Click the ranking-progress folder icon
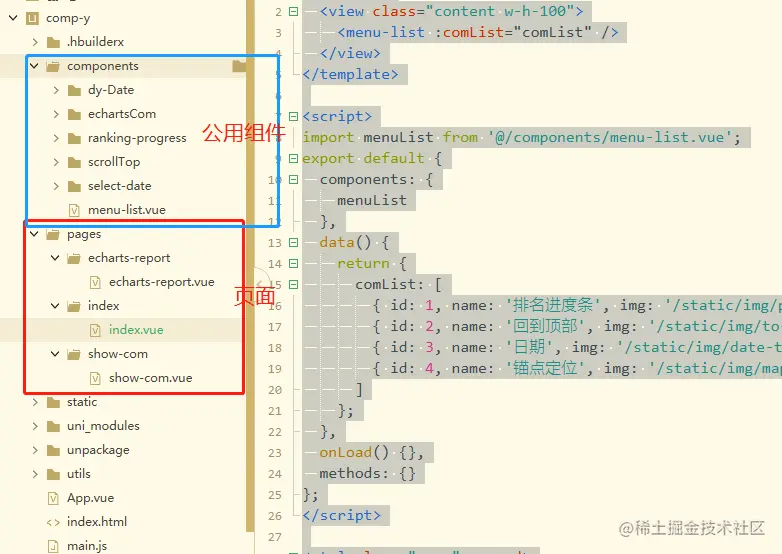 click(x=74, y=138)
